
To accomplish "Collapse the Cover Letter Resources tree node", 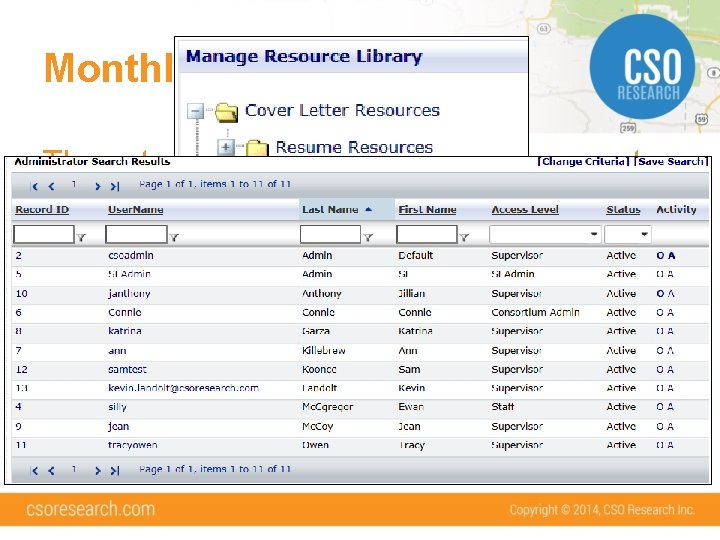I will pos(195,111).
